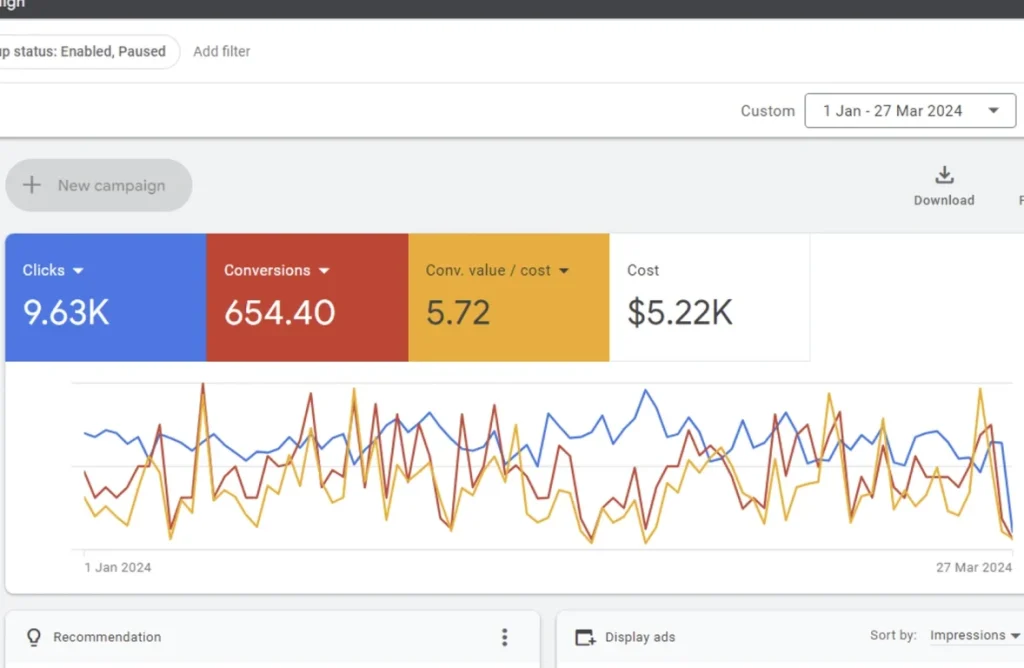
Task: Click the Display ads icon
Action: [585, 637]
